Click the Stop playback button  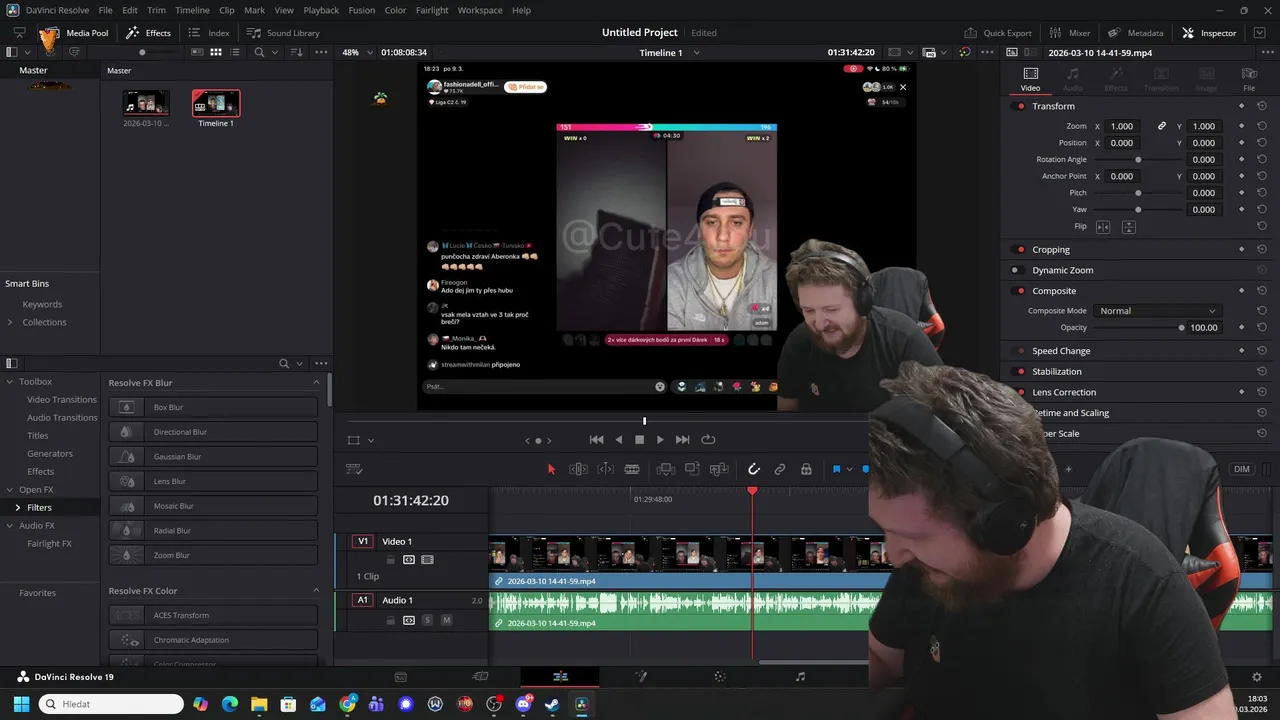point(640,440)
